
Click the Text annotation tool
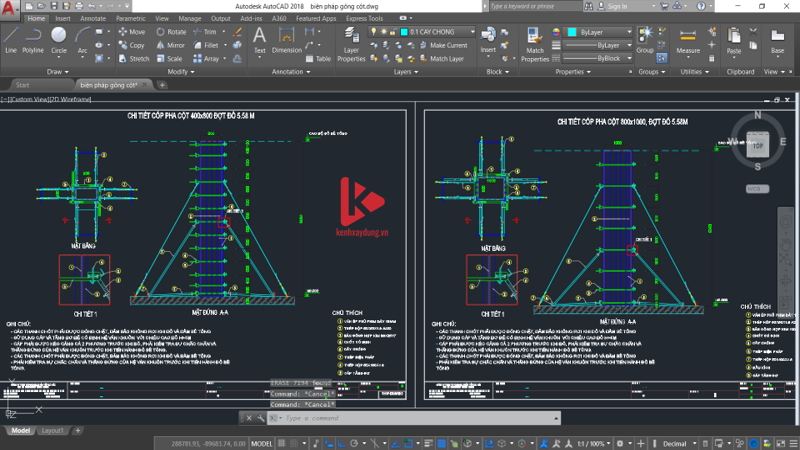pyautogui.click(x=259, y=38)
